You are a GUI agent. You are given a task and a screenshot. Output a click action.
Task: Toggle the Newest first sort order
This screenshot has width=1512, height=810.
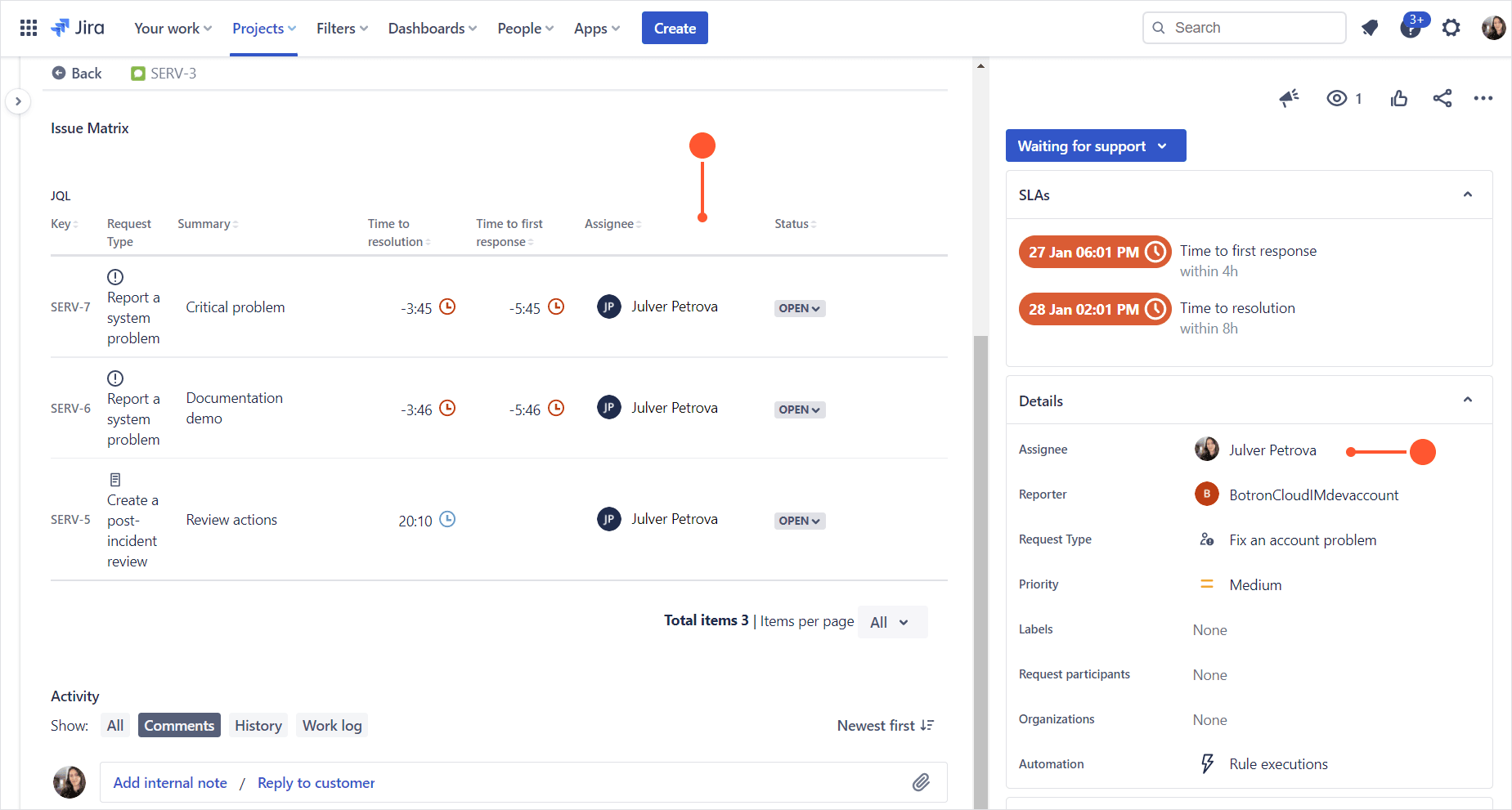[885, 725]
